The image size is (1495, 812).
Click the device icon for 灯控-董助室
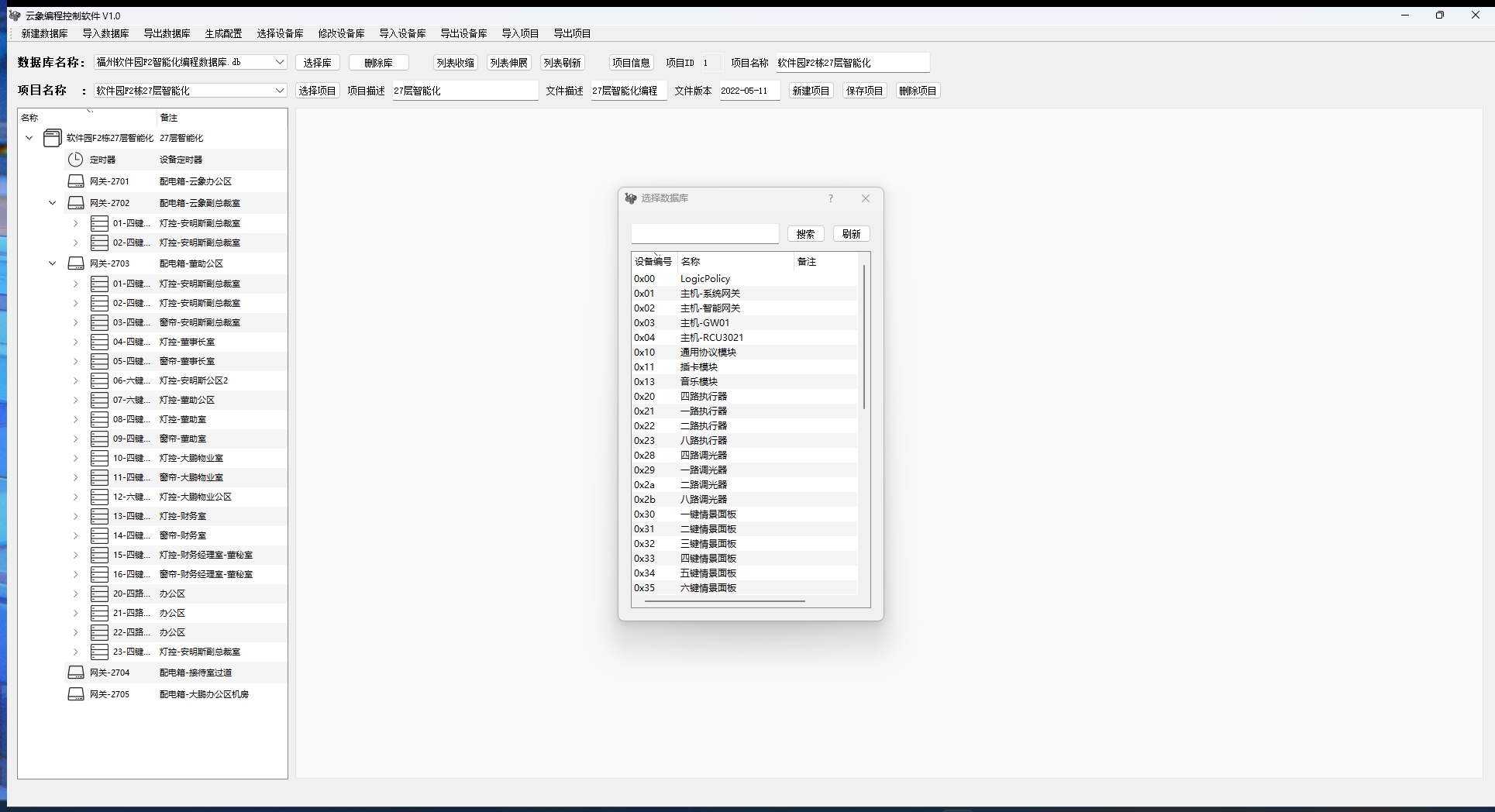pos(99,419)
